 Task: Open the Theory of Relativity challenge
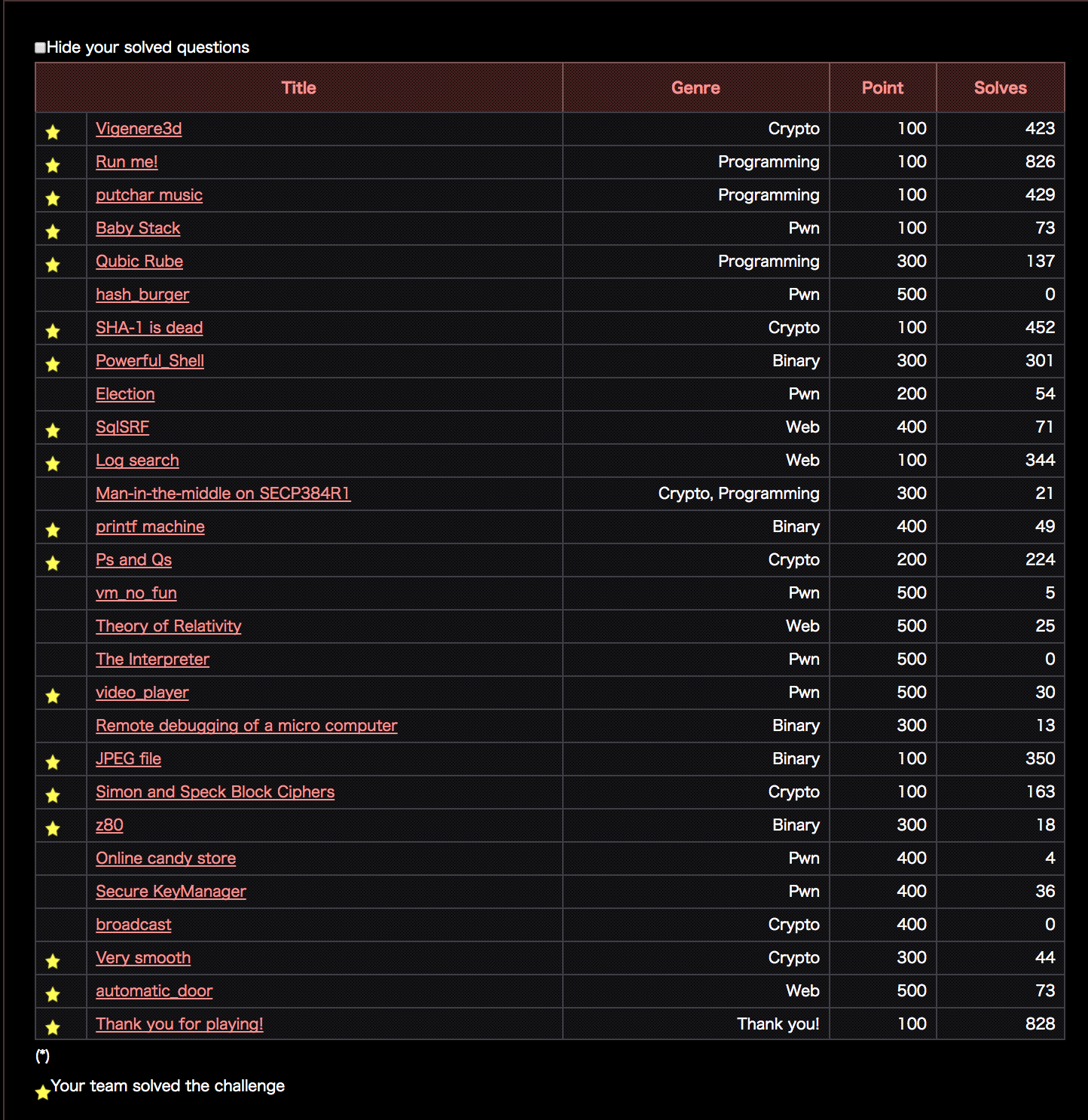[168, 626]
